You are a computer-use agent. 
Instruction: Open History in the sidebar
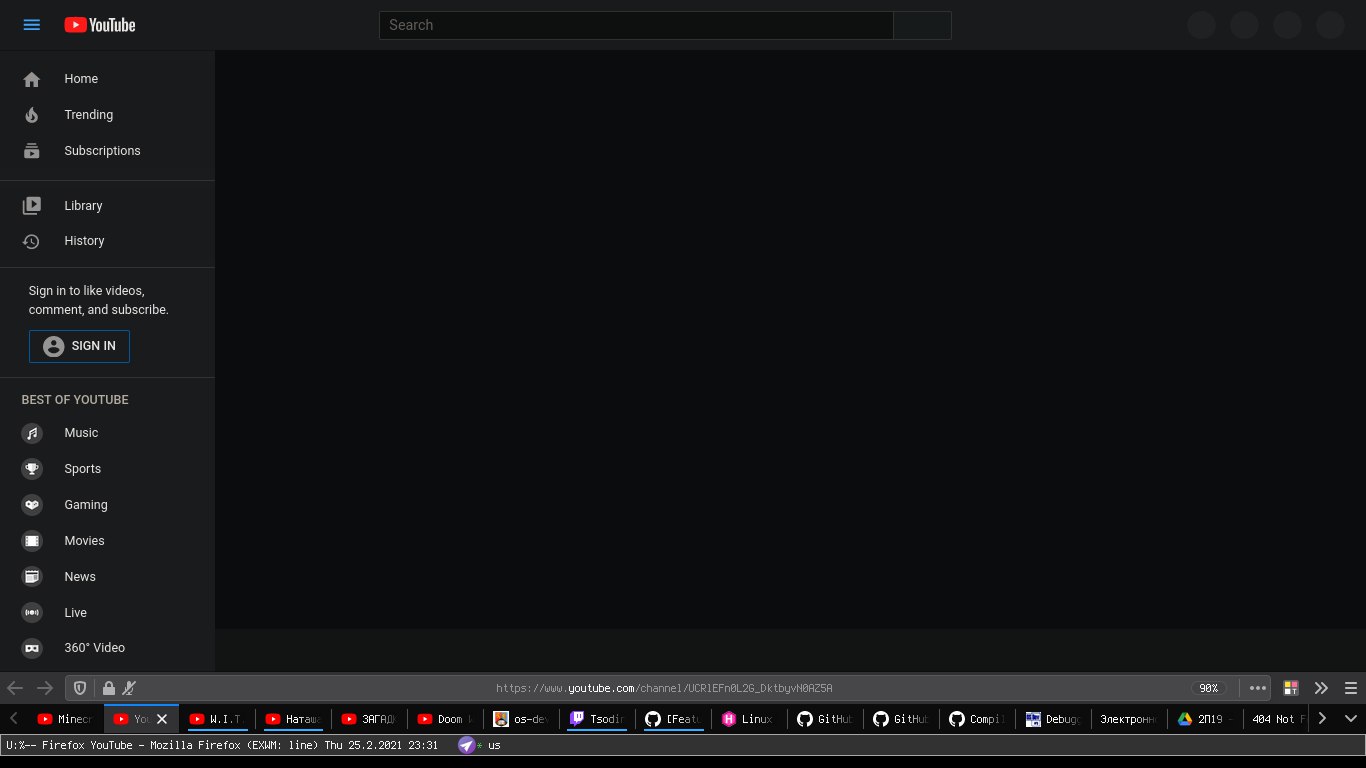tap(107, 241)
